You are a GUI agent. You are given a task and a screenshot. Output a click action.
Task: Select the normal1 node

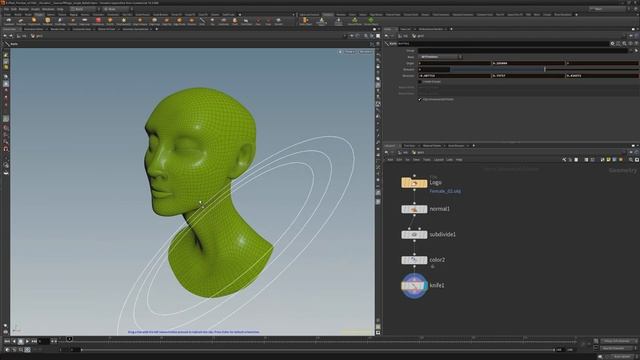tap(414, 209)
